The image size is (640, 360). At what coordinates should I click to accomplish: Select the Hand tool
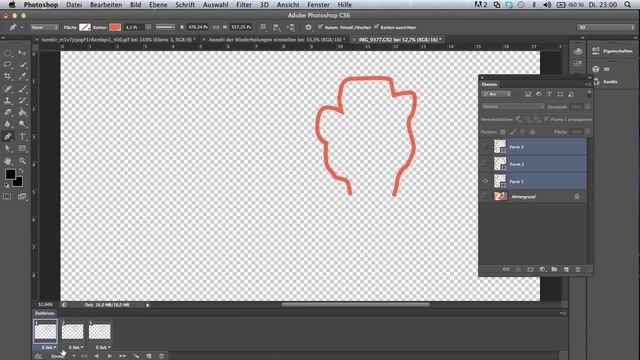coord(8,161)
